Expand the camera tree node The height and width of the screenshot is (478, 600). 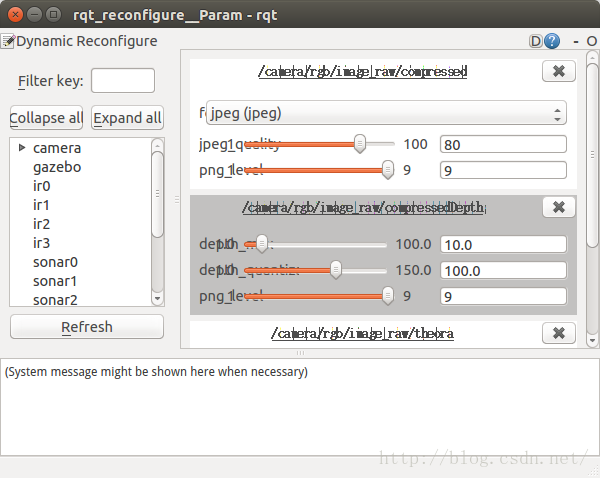[x=22, y=148]
